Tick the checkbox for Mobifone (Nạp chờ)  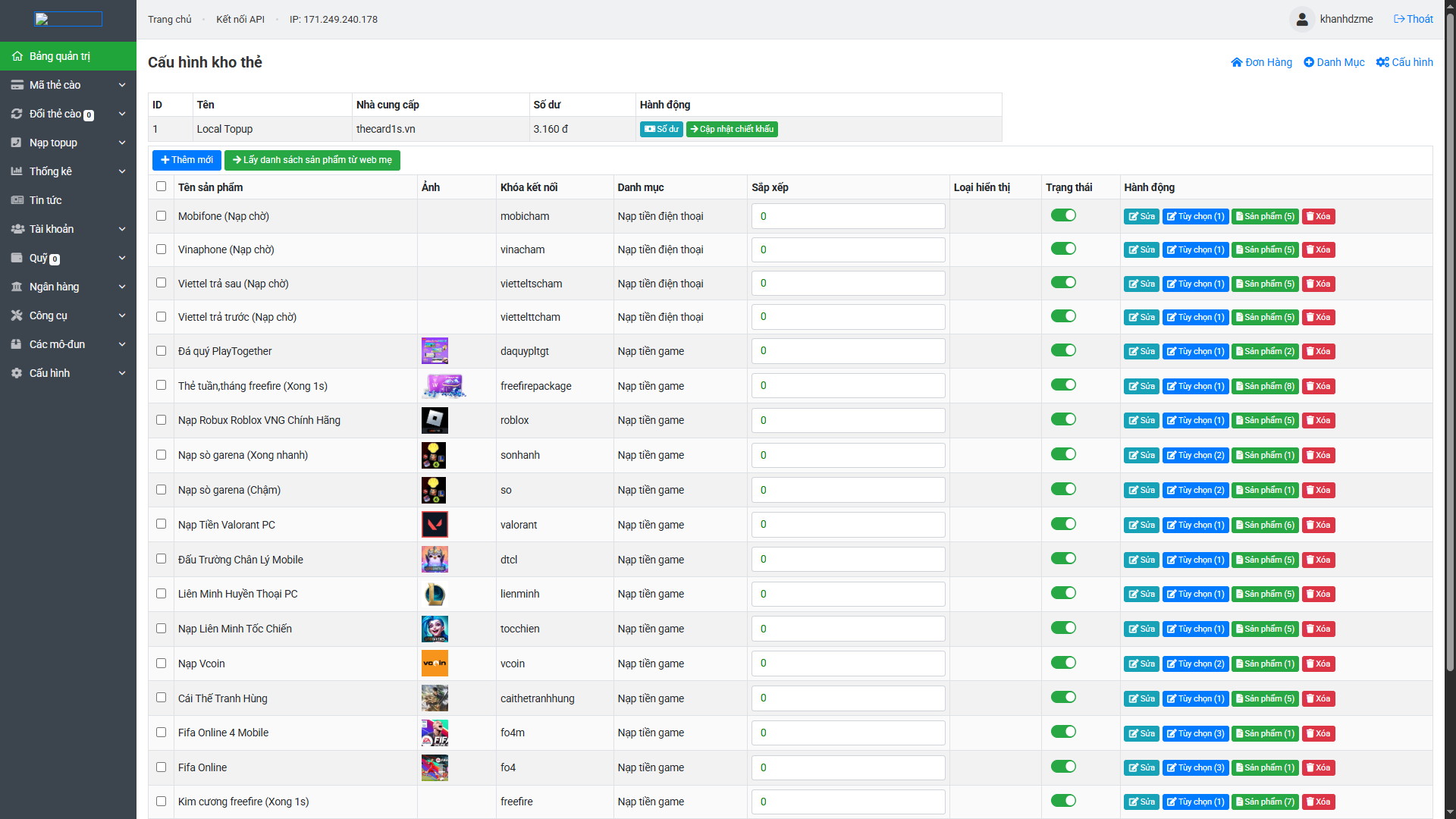point(161,216)
